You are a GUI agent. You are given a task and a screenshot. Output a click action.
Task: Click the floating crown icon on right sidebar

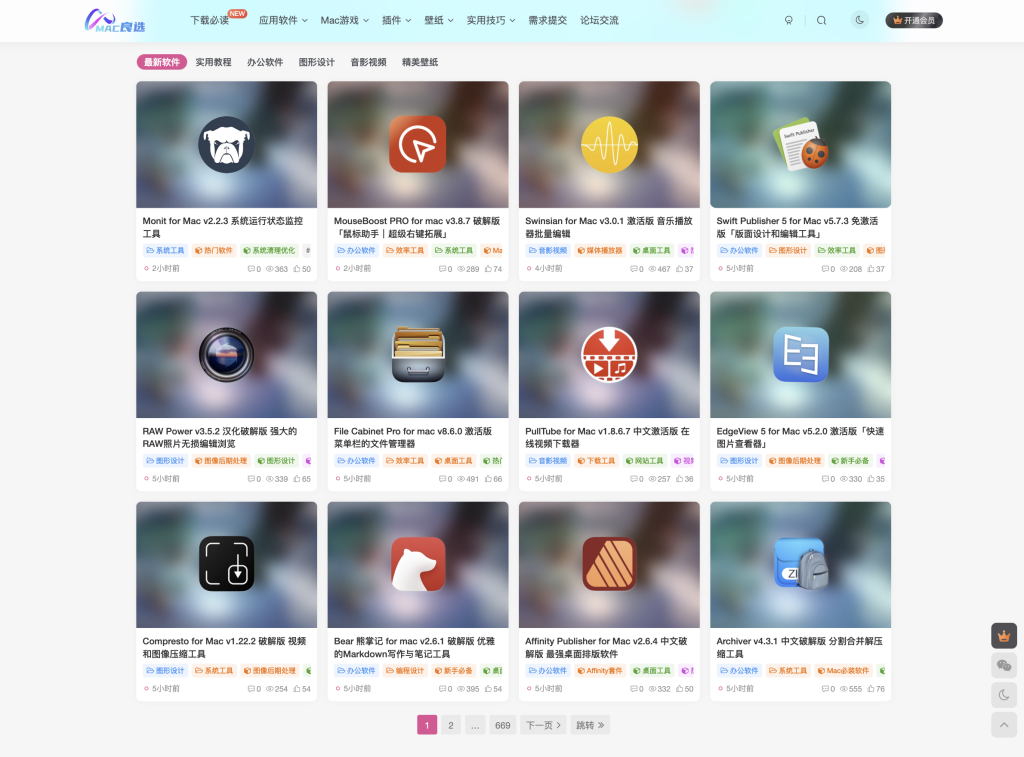click(x=1003, y=636)
